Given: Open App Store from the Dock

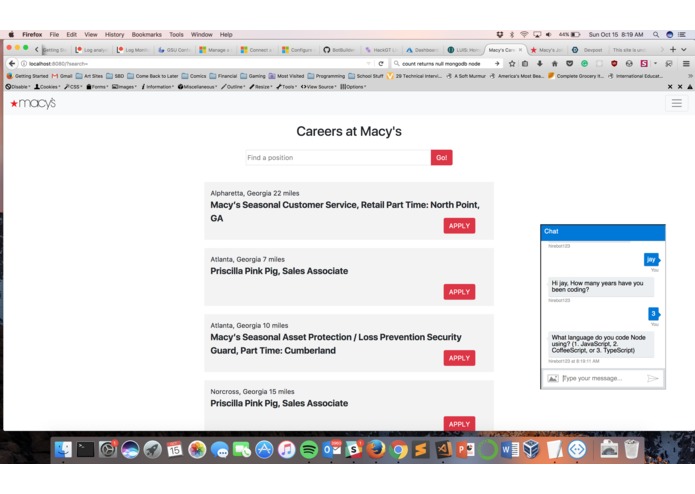Looking at the screenshot, I should click(264, 450).
